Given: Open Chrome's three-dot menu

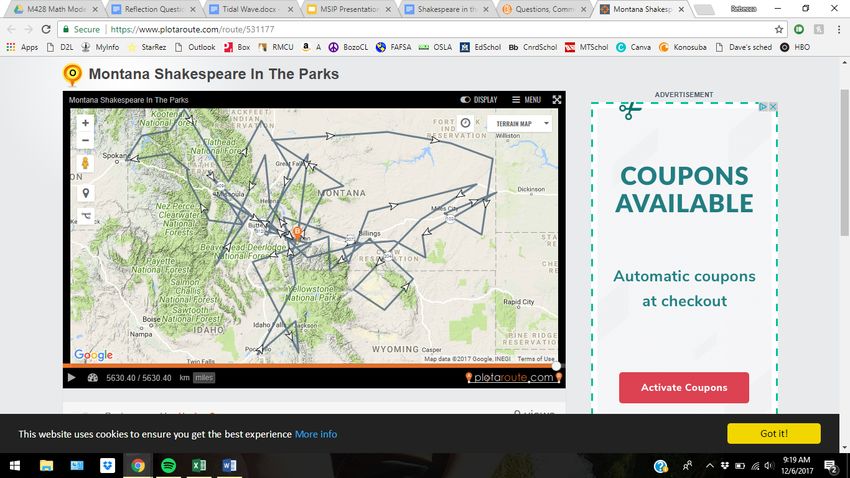Looking at the screenshot, I should click(x=838, y=29).
